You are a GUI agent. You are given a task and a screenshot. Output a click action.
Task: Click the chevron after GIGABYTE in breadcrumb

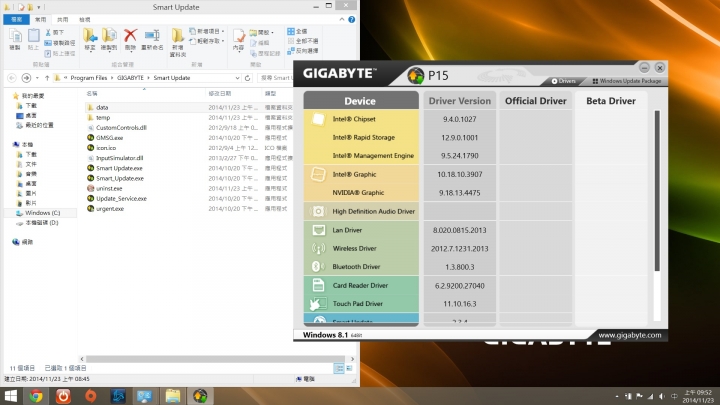(x=148, y=78)
